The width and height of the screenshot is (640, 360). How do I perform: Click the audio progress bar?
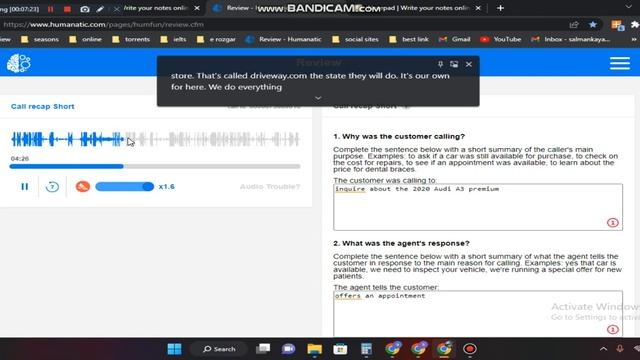pos(155,166)
